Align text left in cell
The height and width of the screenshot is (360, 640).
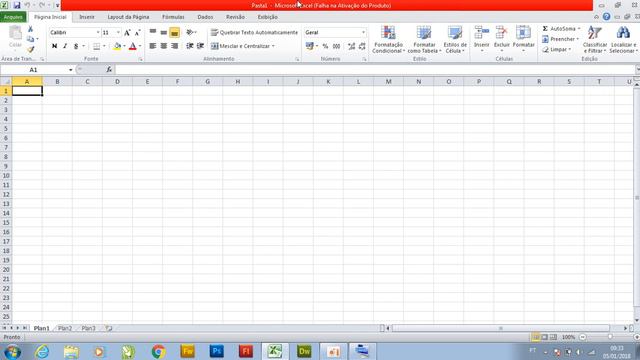click(153, 46)
